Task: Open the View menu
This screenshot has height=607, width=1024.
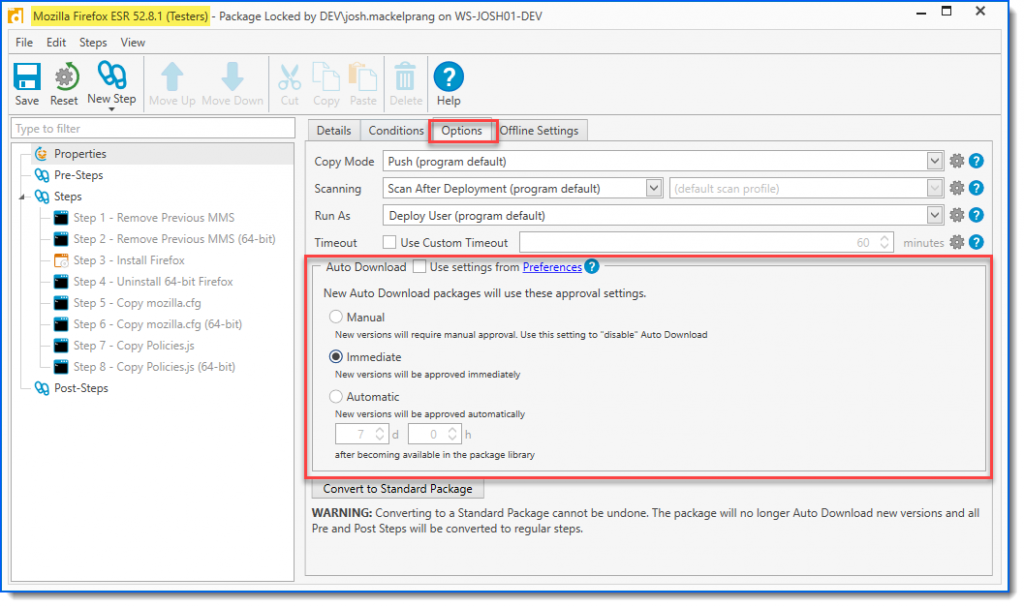Action: point(133,42)
